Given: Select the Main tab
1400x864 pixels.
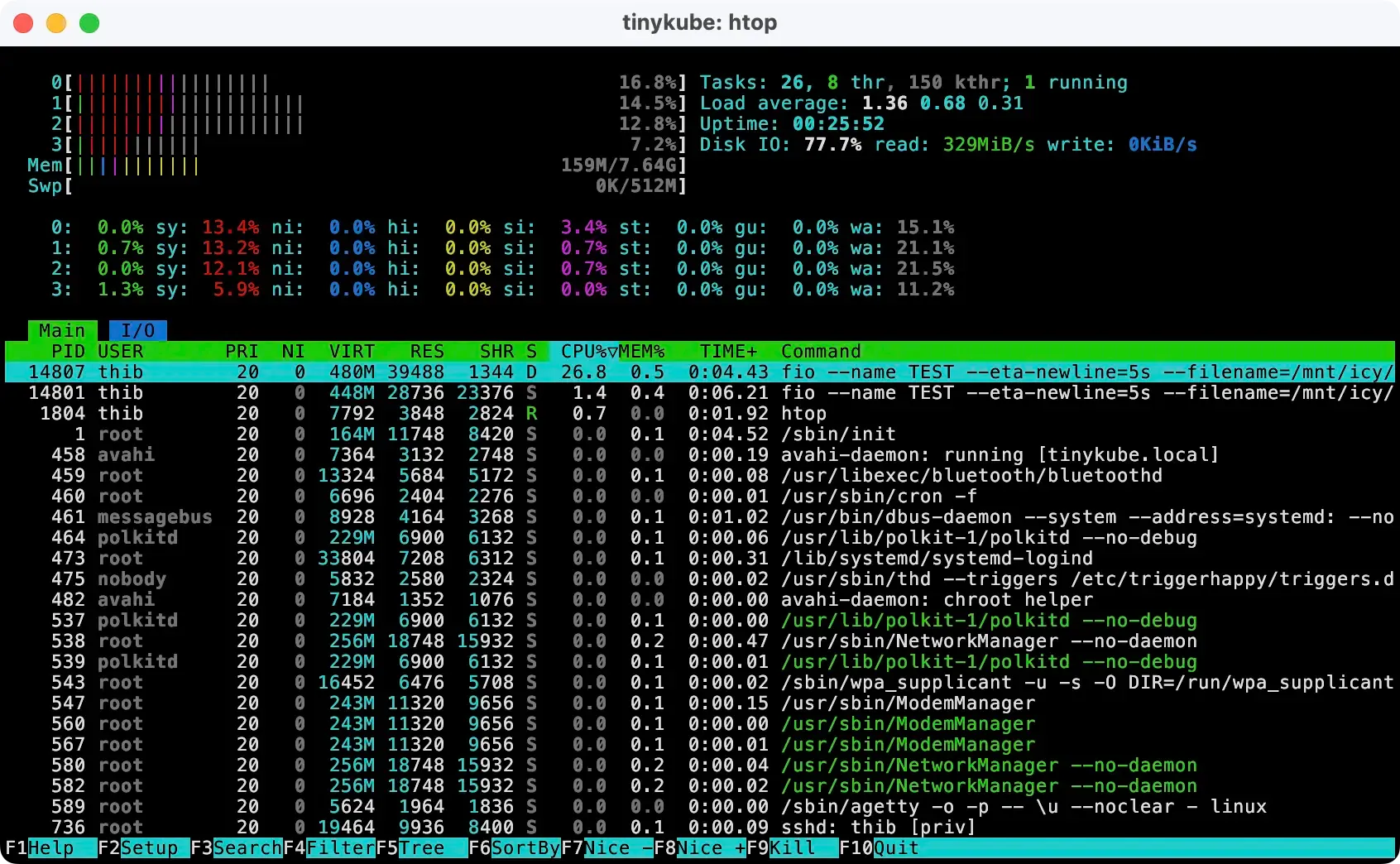Looking at the screenshot, I should click(x=61, y=330).
